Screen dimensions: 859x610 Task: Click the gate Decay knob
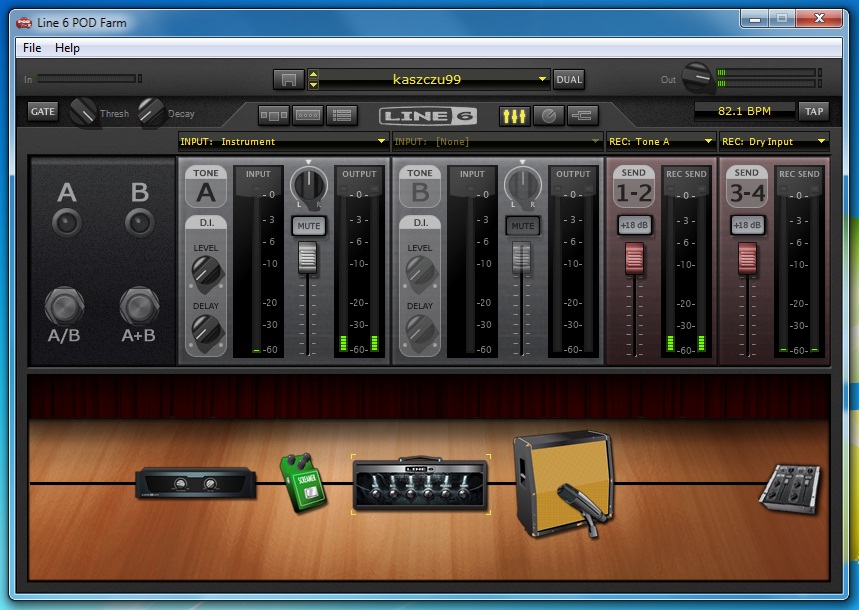click(151, 112)
